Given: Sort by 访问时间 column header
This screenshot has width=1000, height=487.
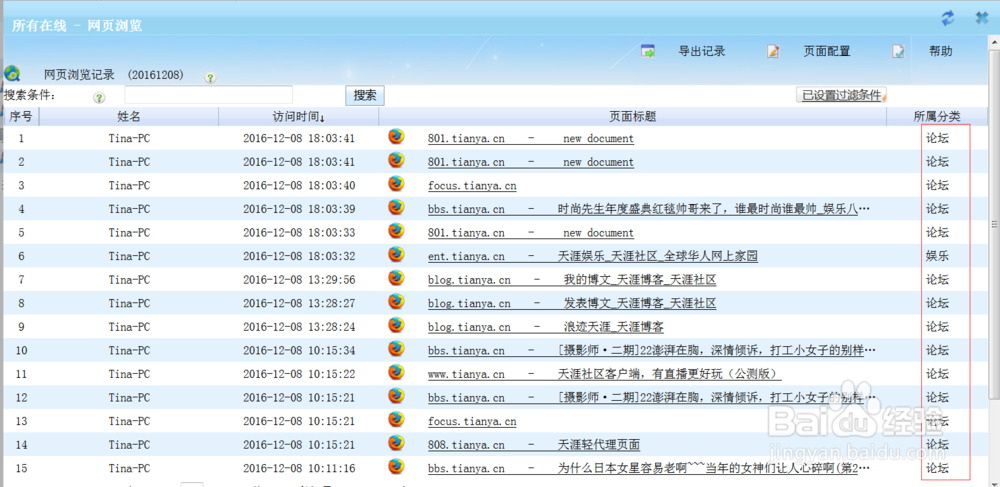Looking at the screenshot, I should point(298,117).
